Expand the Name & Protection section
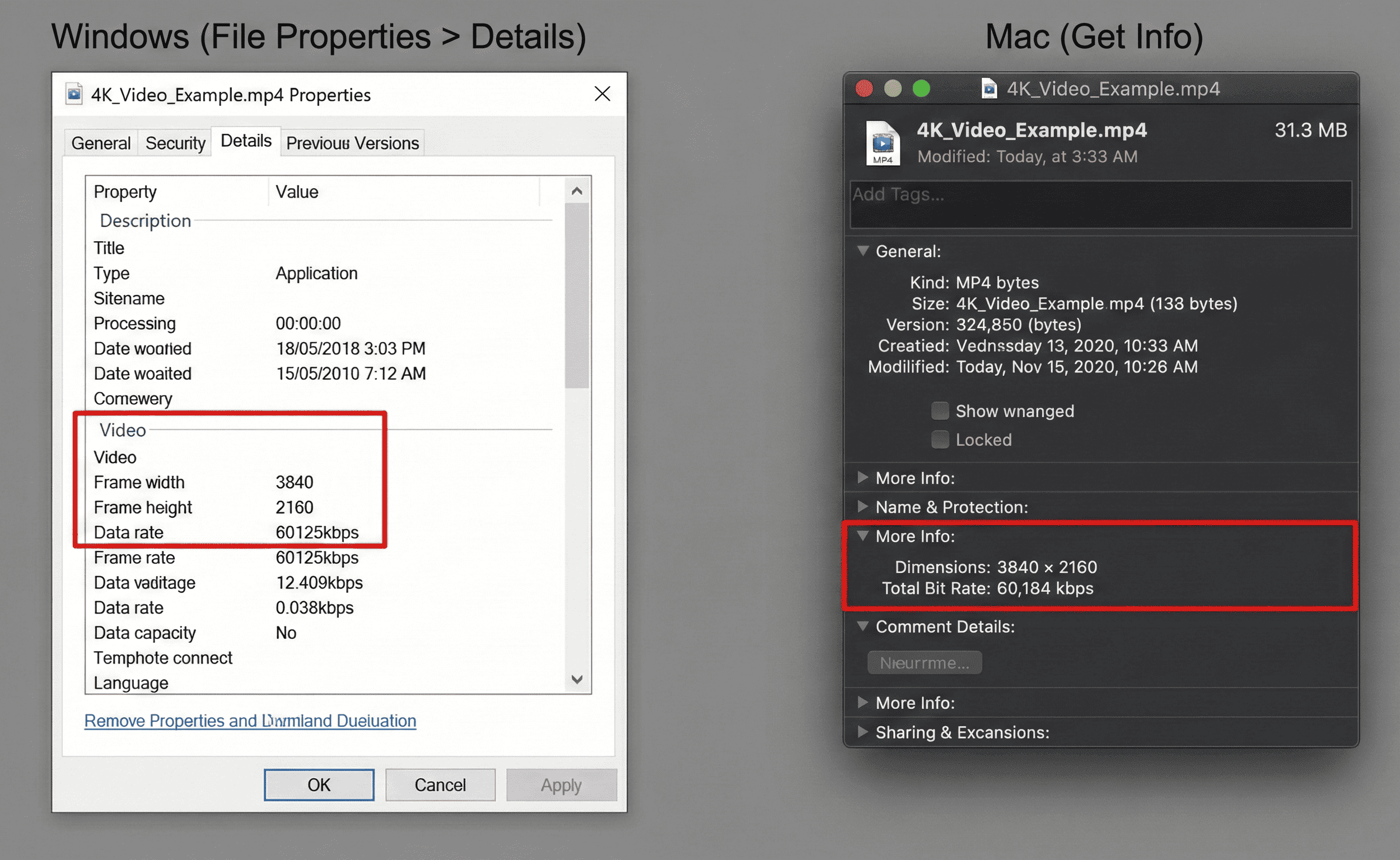Screen dimensions: 1400x860 pyautogui.click(x=864, y=507)
